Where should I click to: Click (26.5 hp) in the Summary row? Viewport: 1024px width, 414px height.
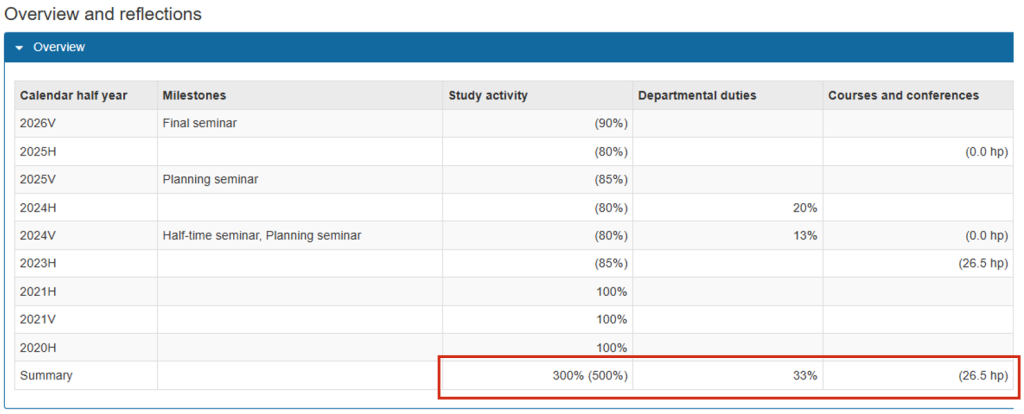[x=984, y=377]
